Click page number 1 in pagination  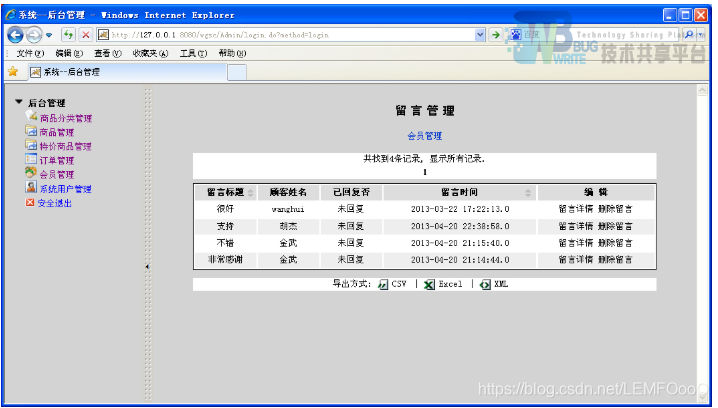pyautogui.click(x=425, y=172)
